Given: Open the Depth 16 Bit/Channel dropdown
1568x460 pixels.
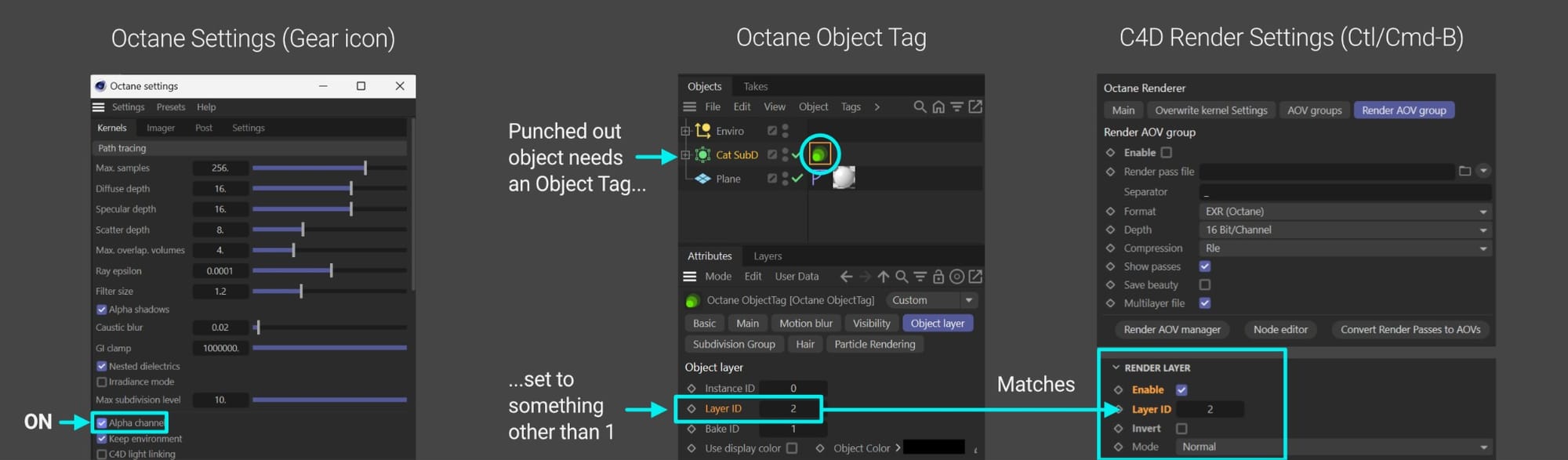Looking at the screenshot, I should tap(1345, 230).
